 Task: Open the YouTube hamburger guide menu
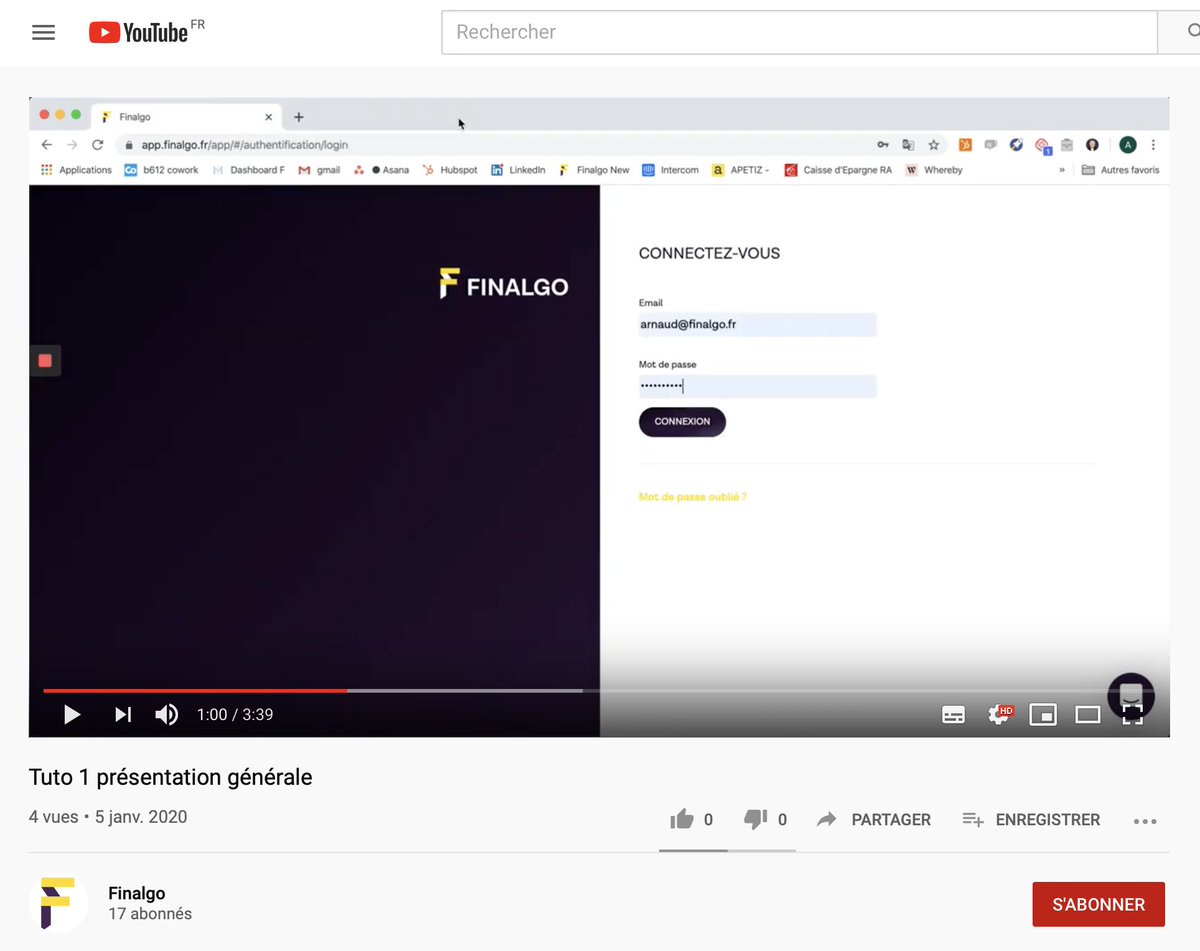click(x=43, y=32)
